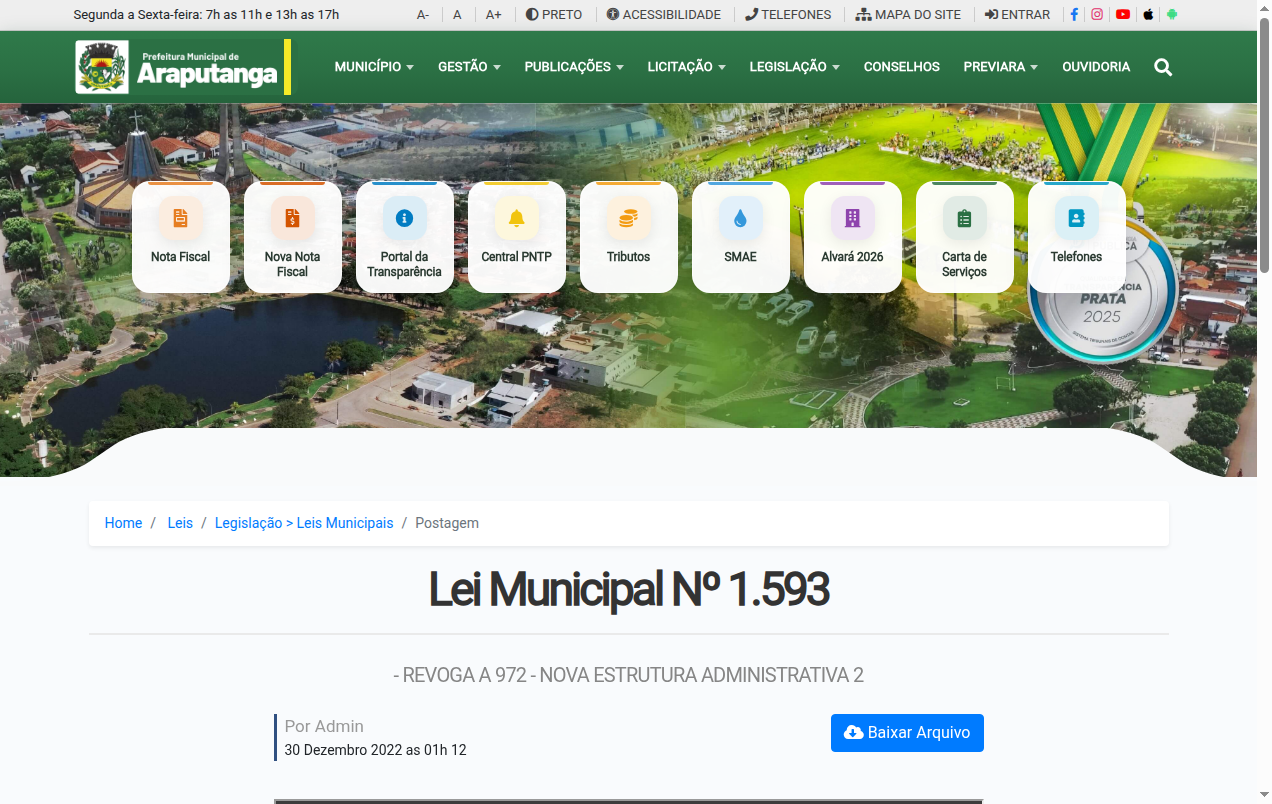This screenshot has height=804, width=1272.
Task: Expand the MUNICÍPIO dropdown menu
Action: (x=374, y=67)
